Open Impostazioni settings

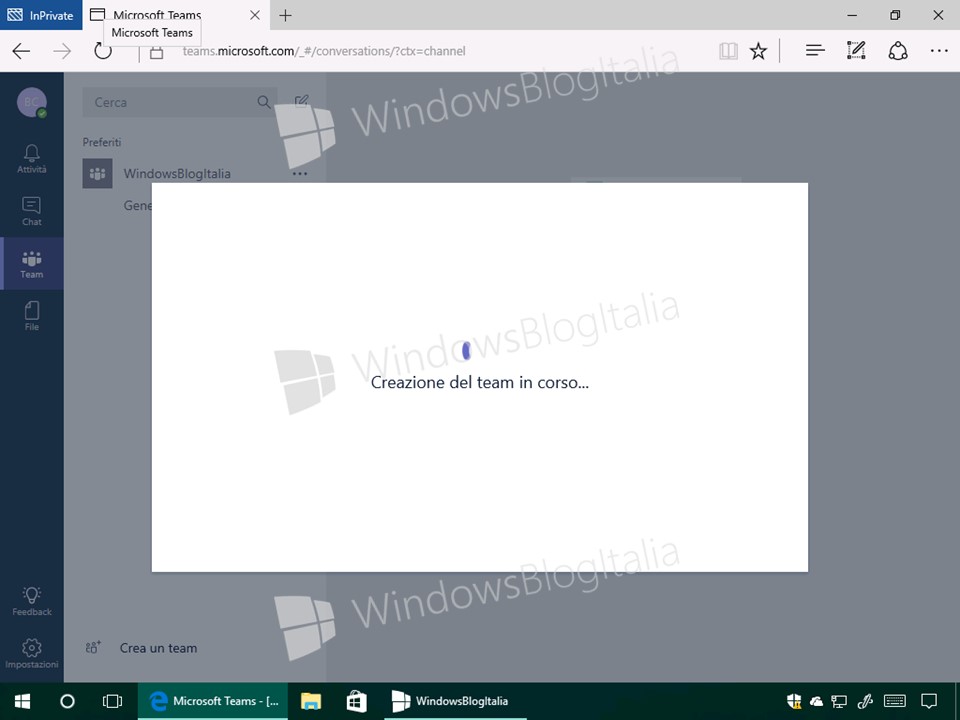(32, 654)
